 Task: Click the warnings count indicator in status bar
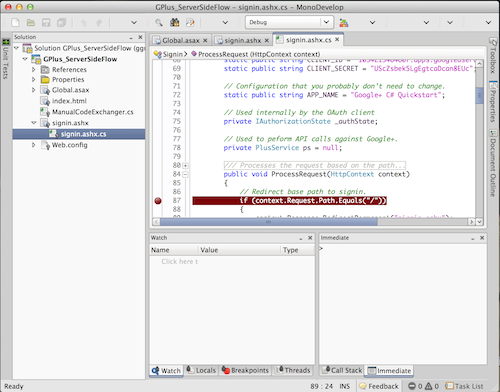(x=432, y=386)
